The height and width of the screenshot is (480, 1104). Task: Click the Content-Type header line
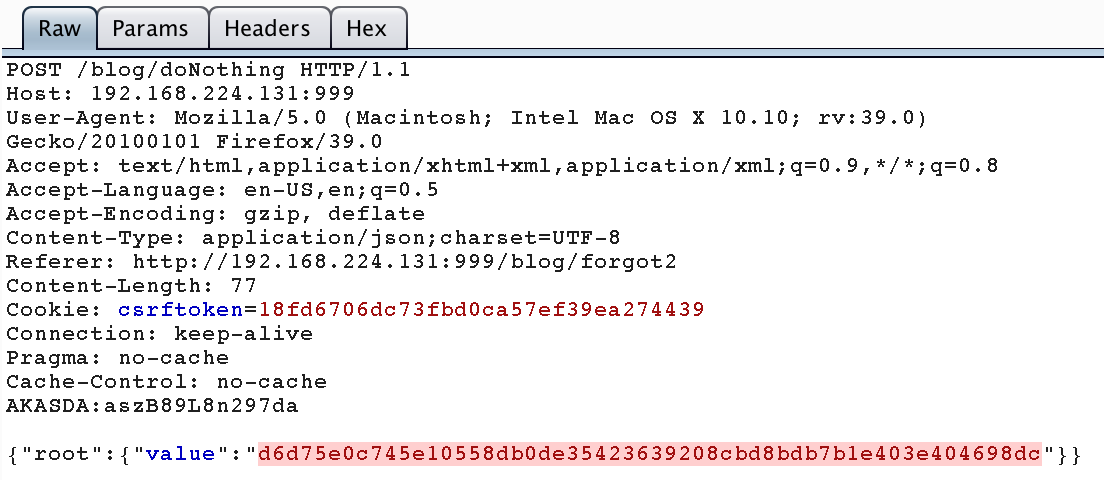tap(313, 238)
